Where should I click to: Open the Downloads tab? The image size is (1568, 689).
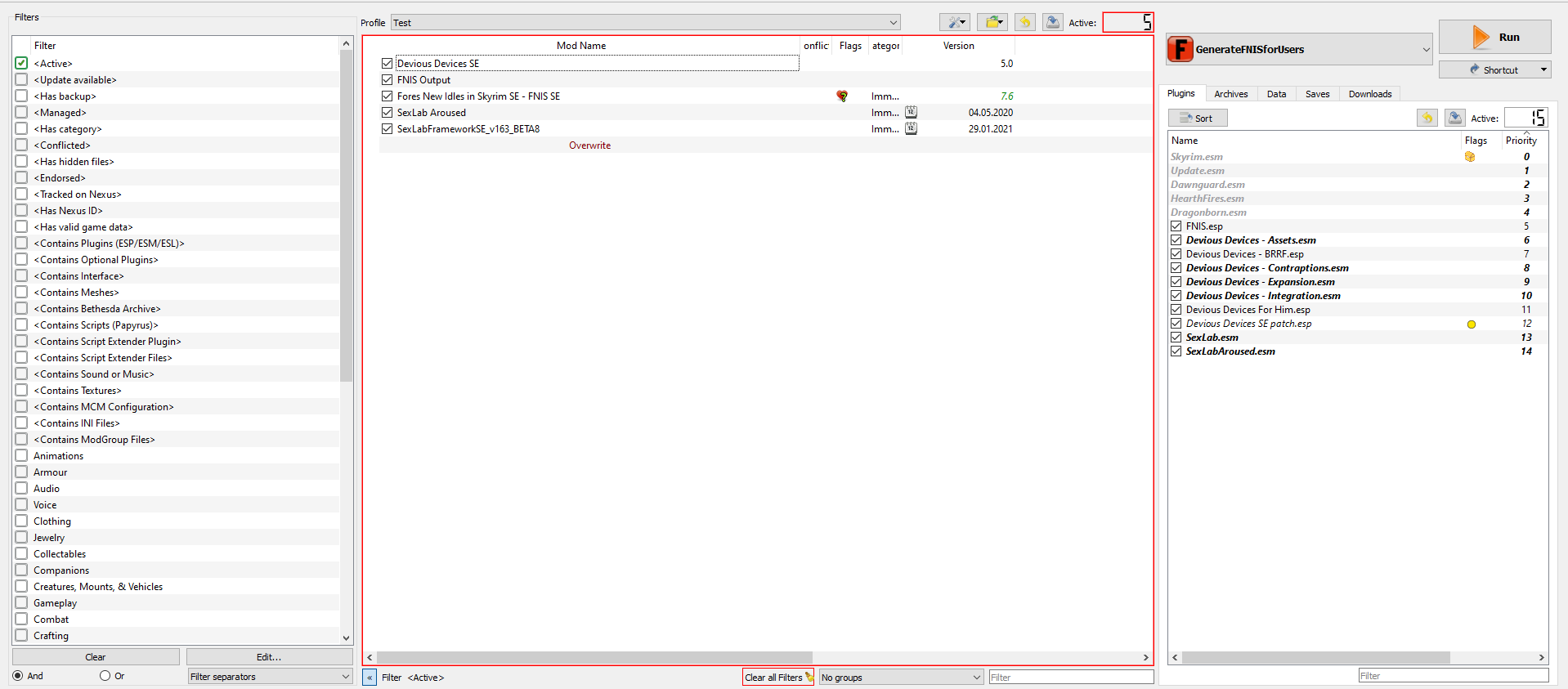pos(1370,94)
